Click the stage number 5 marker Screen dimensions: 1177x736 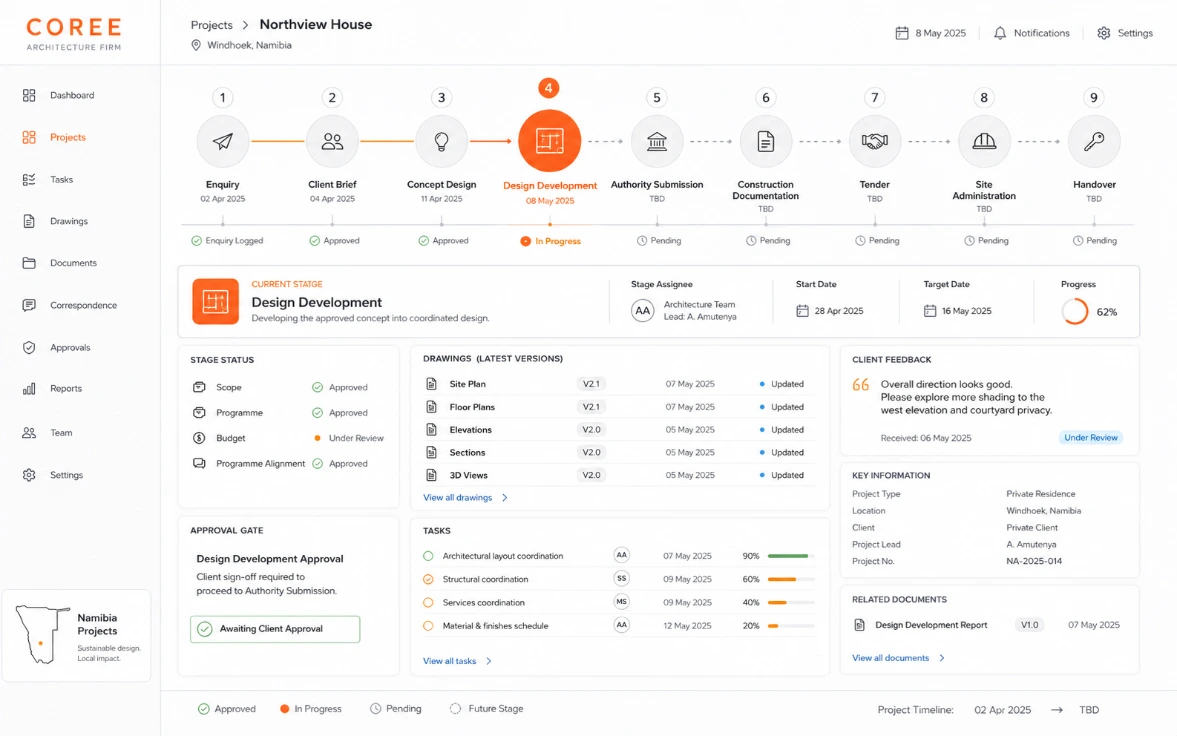[657, 98]
